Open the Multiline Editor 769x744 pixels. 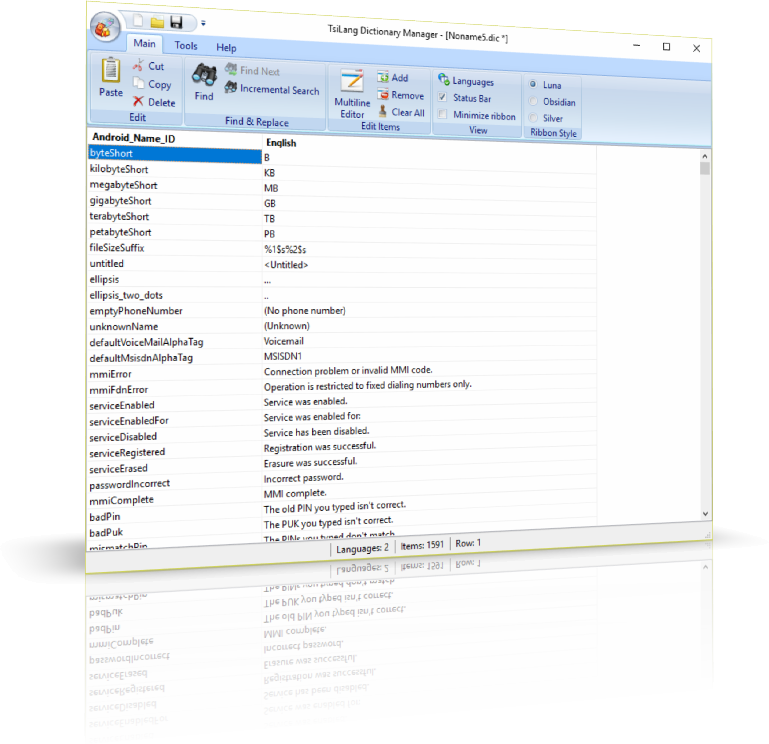point(352,94)
